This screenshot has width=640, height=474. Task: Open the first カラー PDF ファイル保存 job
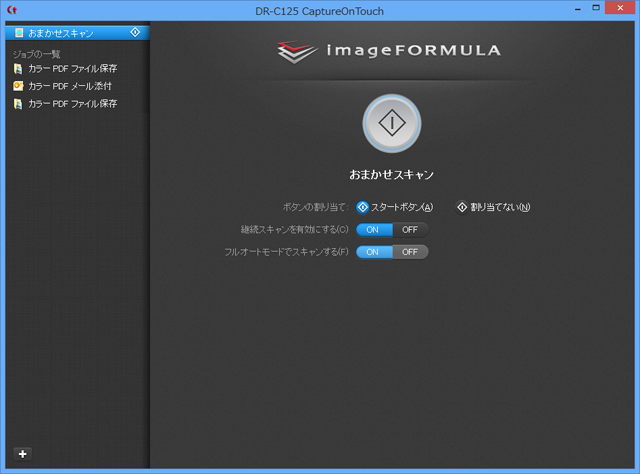pyautogui.click(x=72, y=69)
